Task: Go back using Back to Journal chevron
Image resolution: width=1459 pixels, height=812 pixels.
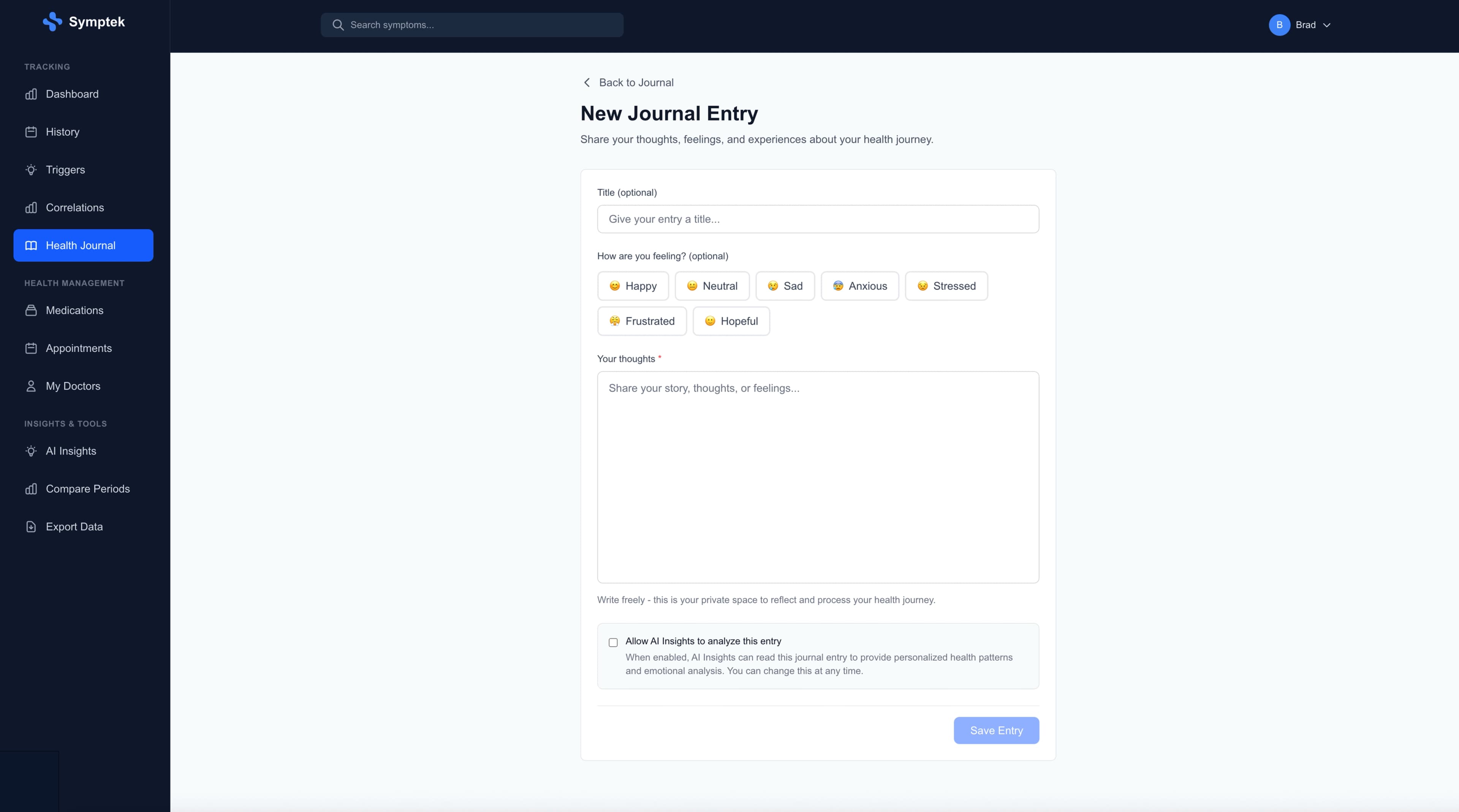Action: pos(587,83)
